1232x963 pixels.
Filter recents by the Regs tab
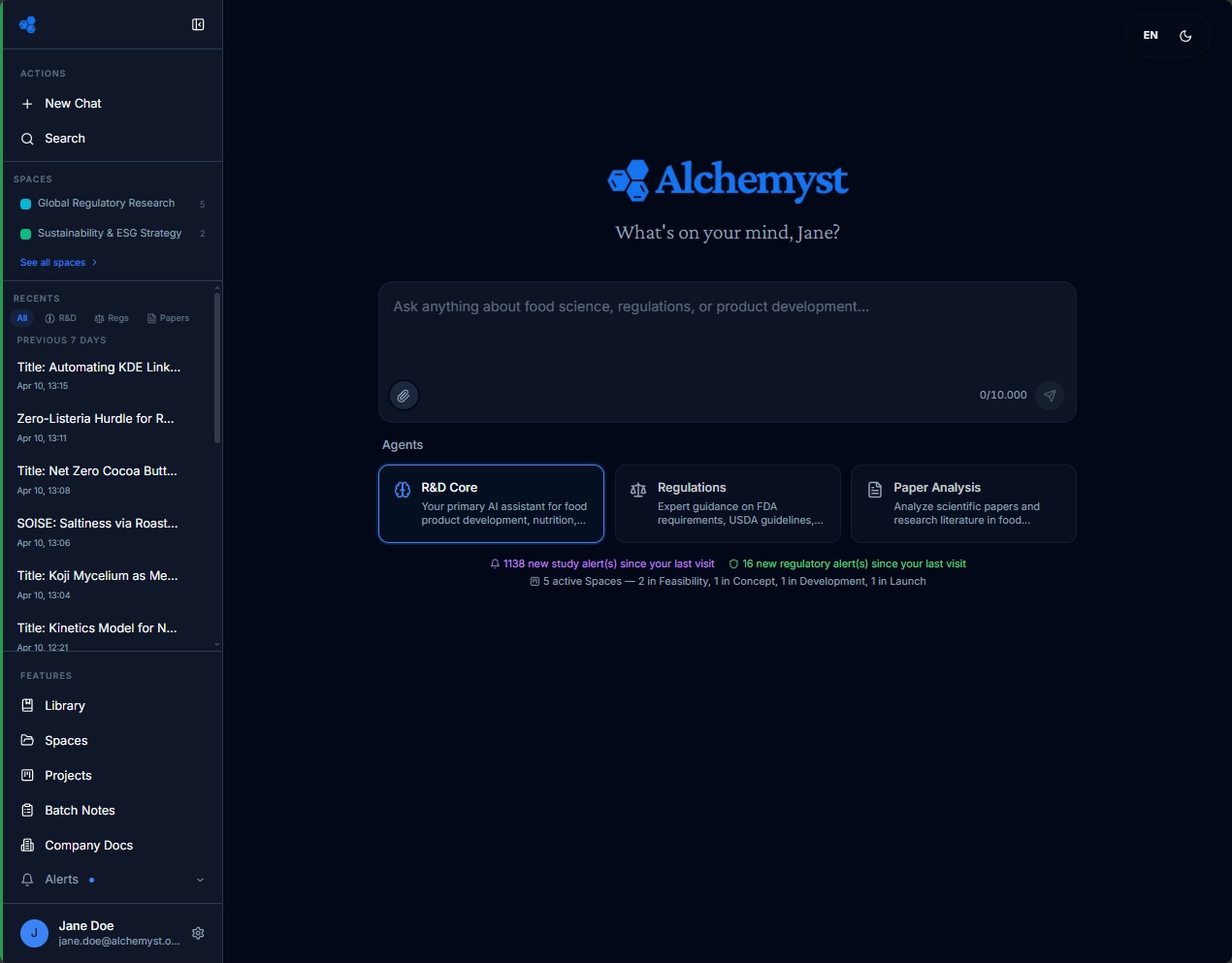pos(112,318)
